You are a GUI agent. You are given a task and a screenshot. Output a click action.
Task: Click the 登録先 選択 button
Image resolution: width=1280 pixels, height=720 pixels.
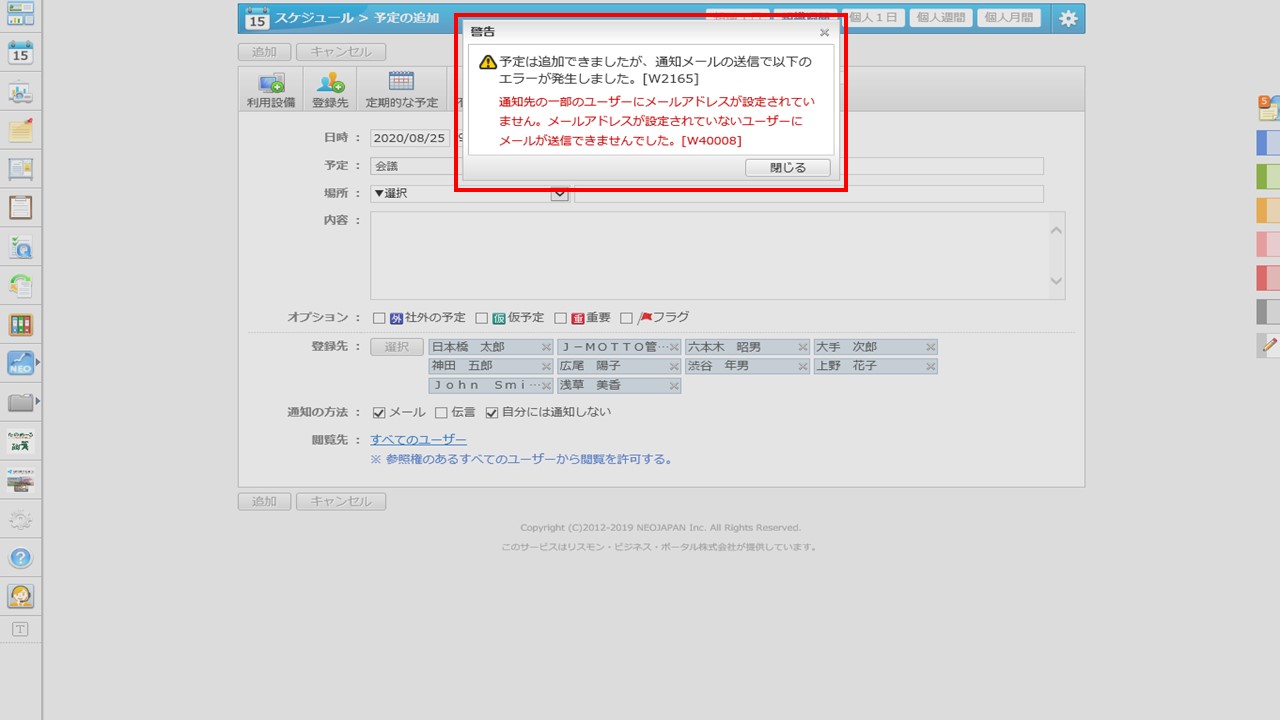397,347
